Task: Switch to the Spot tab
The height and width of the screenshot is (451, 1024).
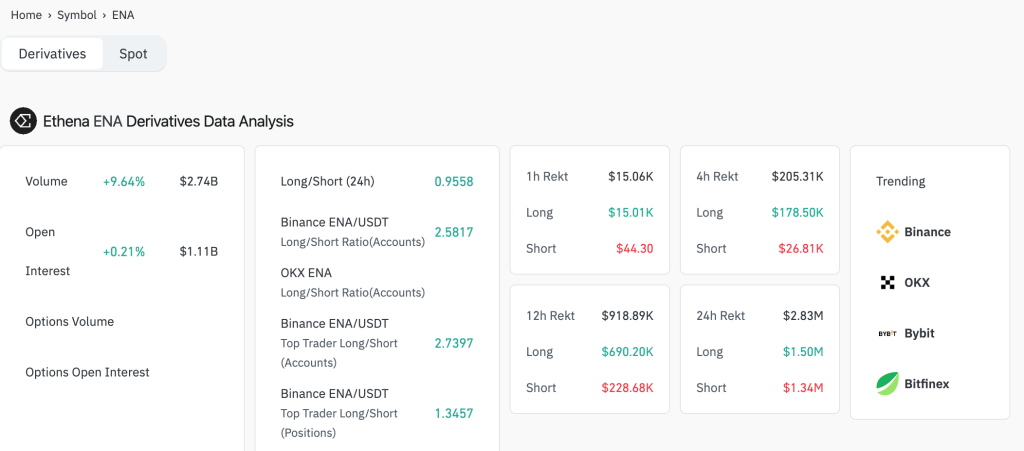Action: coord(133,54)
